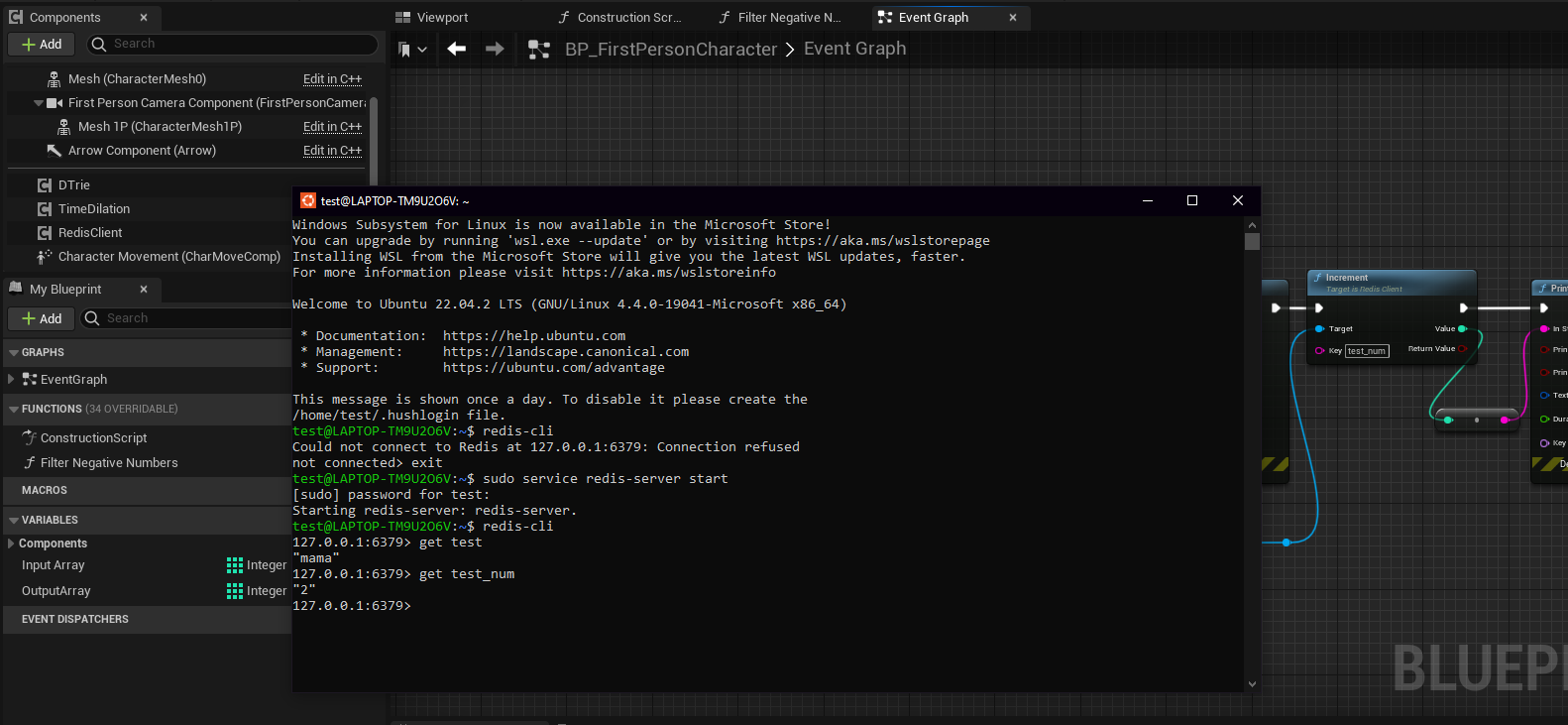Click the Ubuntu icon in terminal title bar
The height and width of the screenshot is (725, 1568).
(308, 200)
